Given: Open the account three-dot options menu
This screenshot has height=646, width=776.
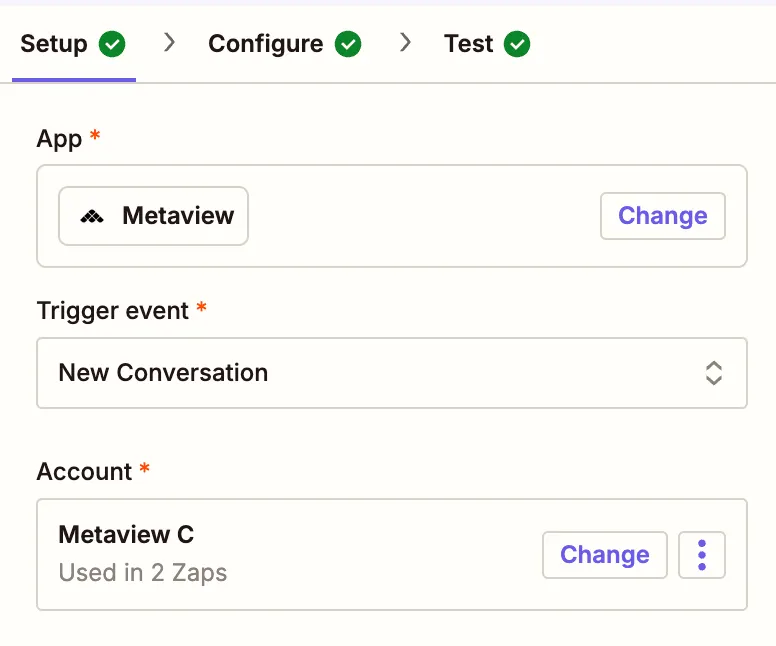Looking at the screenshot, I should (x=702, y=555).
